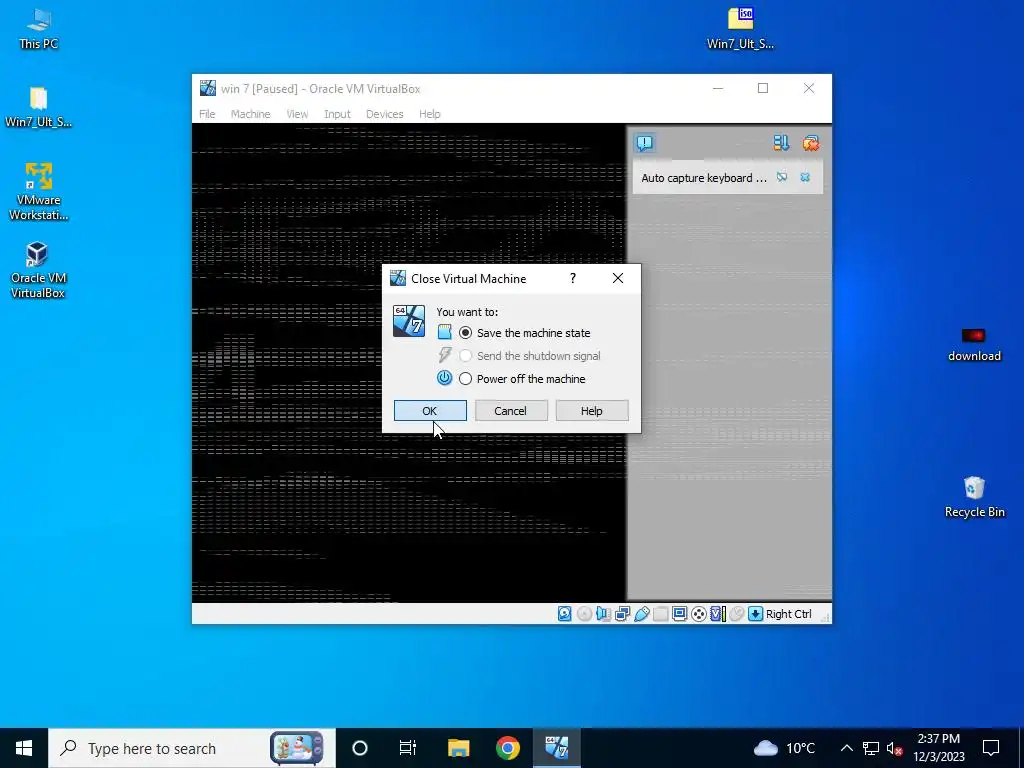The image size is (1024, 768).
Task: Click the remove all notifications icon
Action: pos(811,143)
